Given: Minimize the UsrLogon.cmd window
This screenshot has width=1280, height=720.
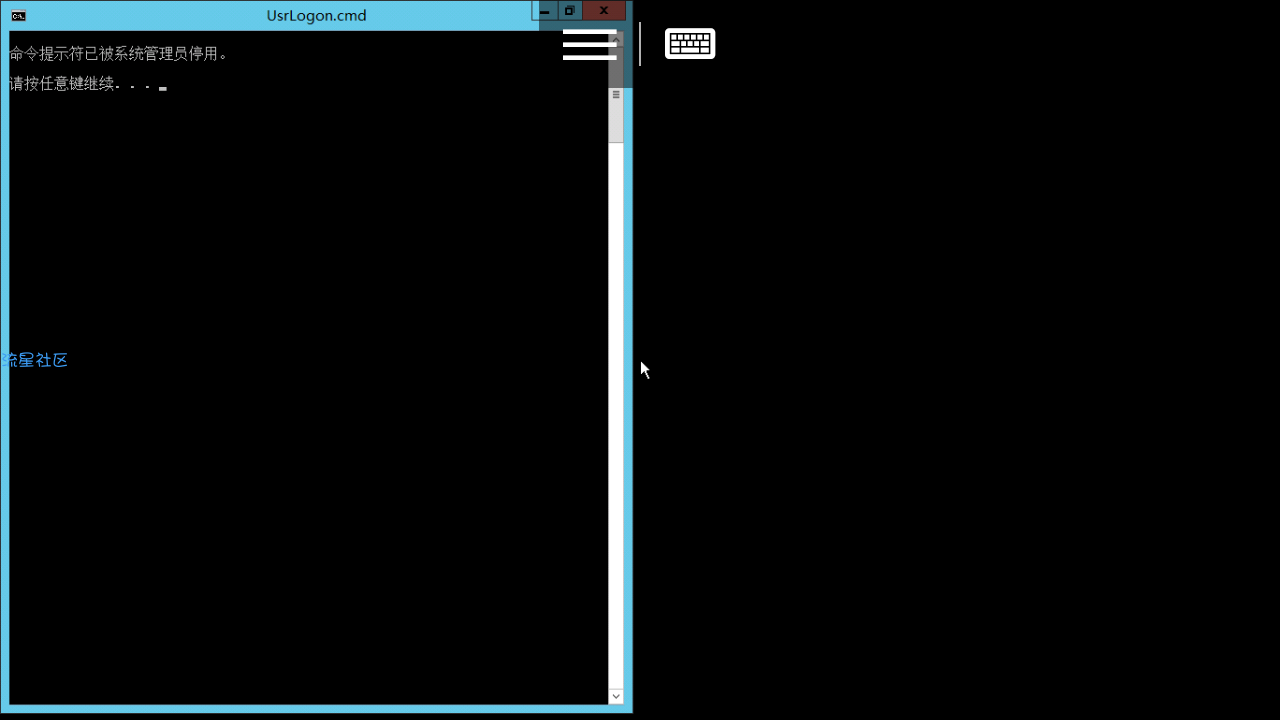Looking at the screenshot, I should (545, 11).
